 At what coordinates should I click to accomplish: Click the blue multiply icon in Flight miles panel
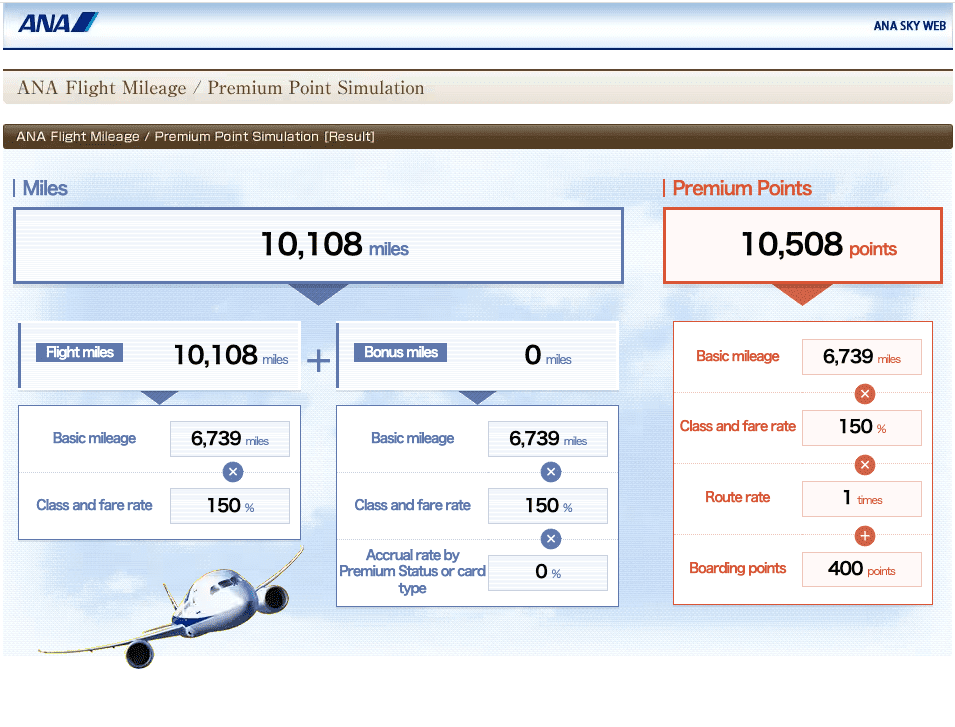tap(232, 472)
